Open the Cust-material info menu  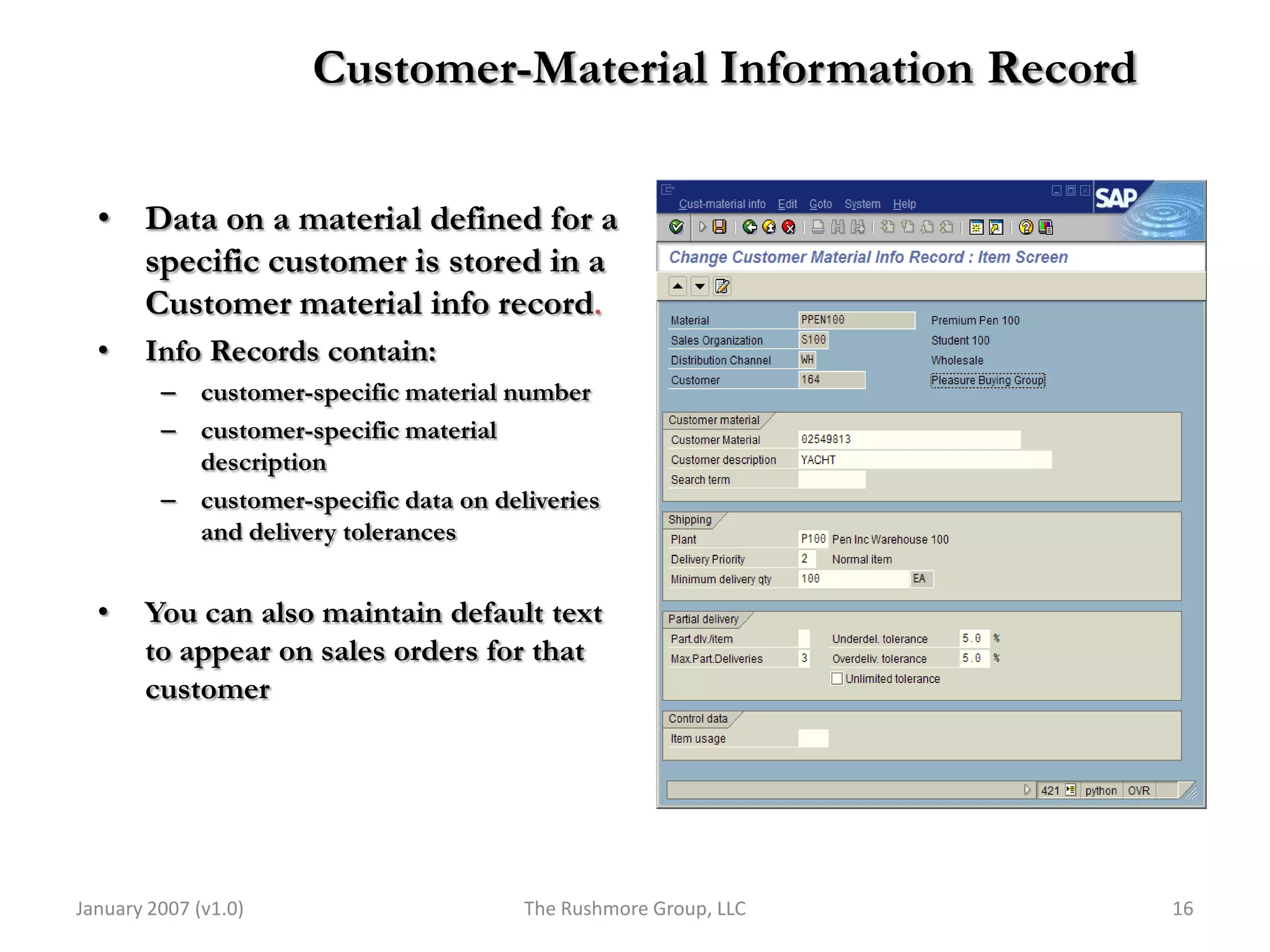point(722,204)
